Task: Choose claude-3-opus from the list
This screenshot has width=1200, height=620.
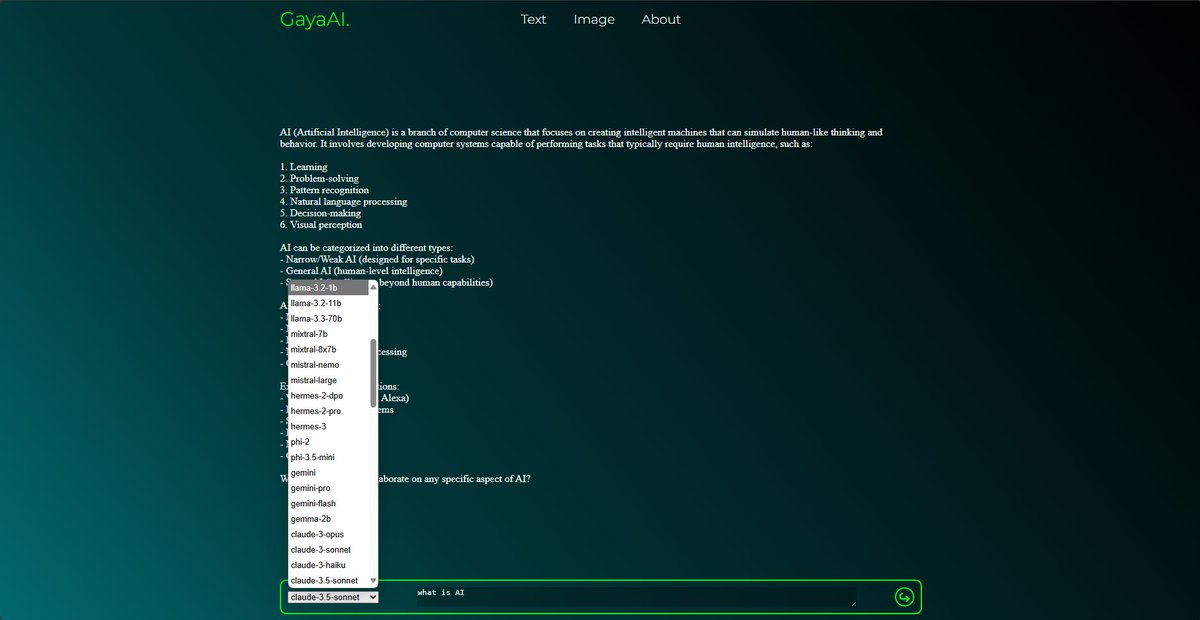Action: pyautogui.click(x=328, y=534)
